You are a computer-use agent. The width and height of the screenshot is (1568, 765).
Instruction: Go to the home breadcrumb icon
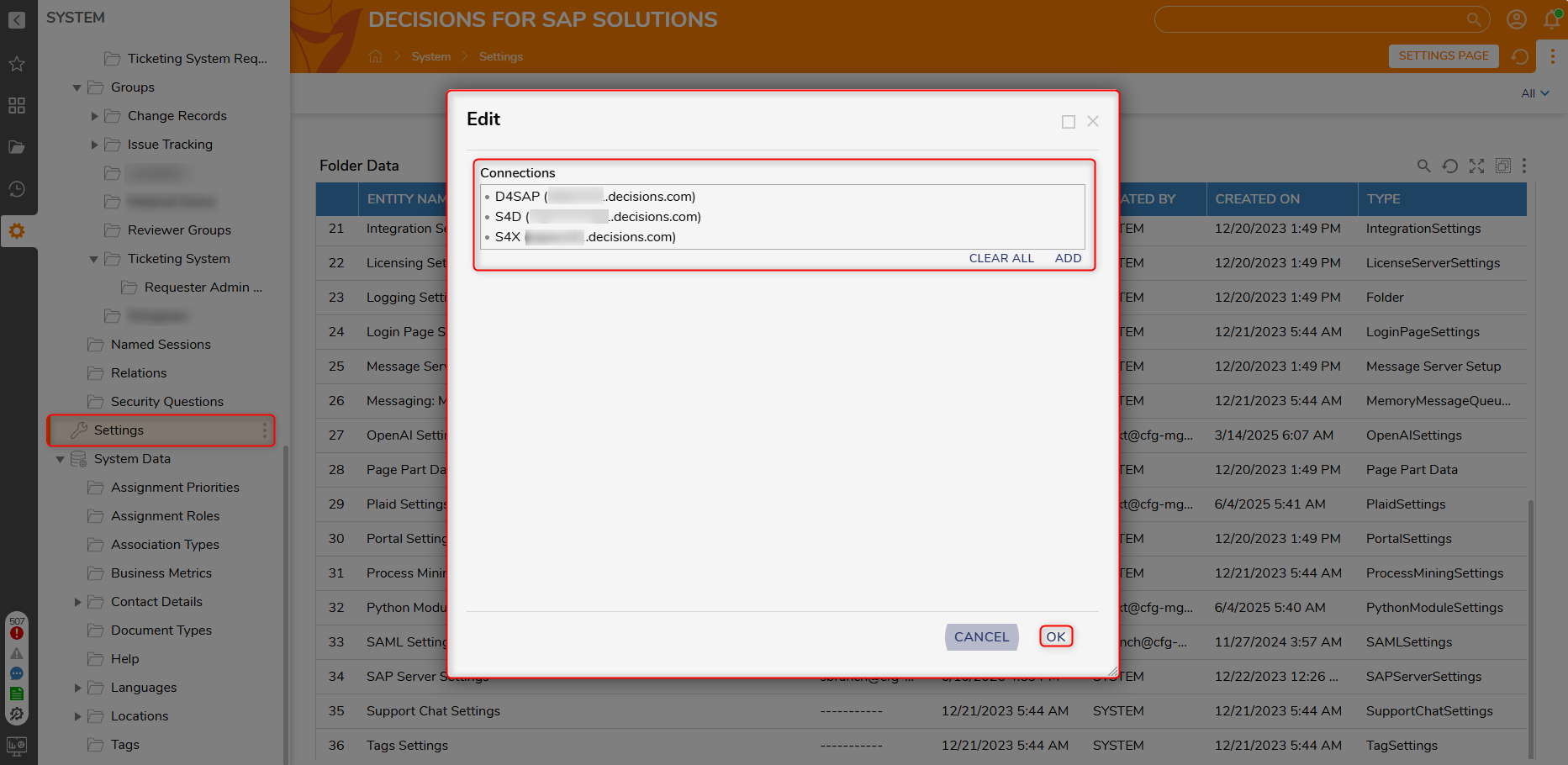coord(376,56)
